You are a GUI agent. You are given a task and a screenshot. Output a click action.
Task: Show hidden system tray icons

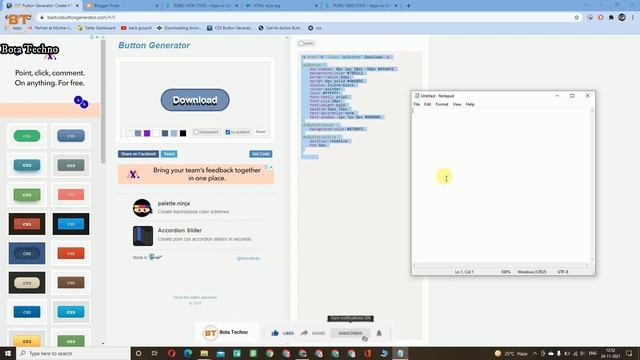(x=535, y=353)
